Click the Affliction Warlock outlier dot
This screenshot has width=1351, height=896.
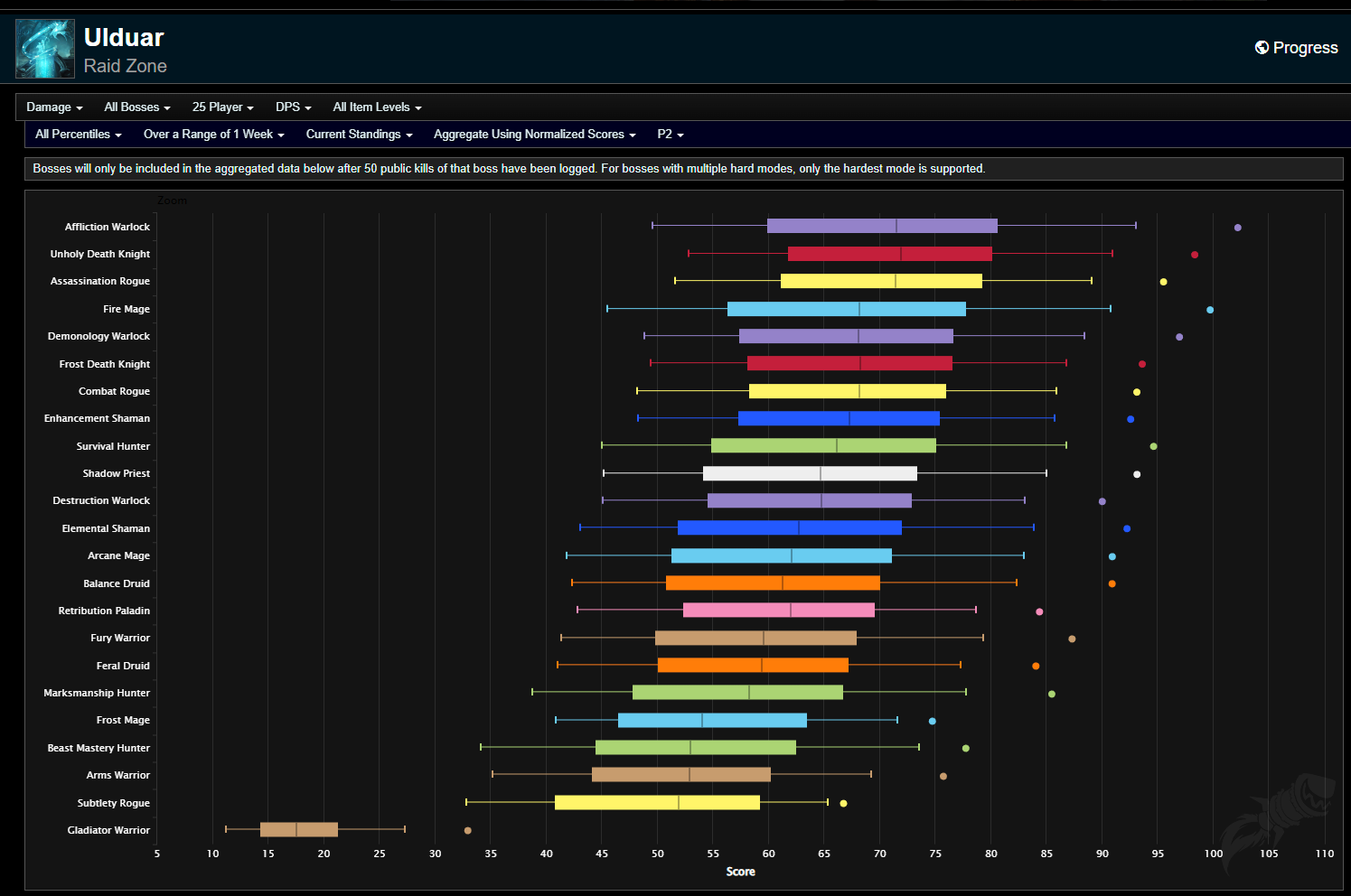pyautogui.click(x=1237, y=228)
